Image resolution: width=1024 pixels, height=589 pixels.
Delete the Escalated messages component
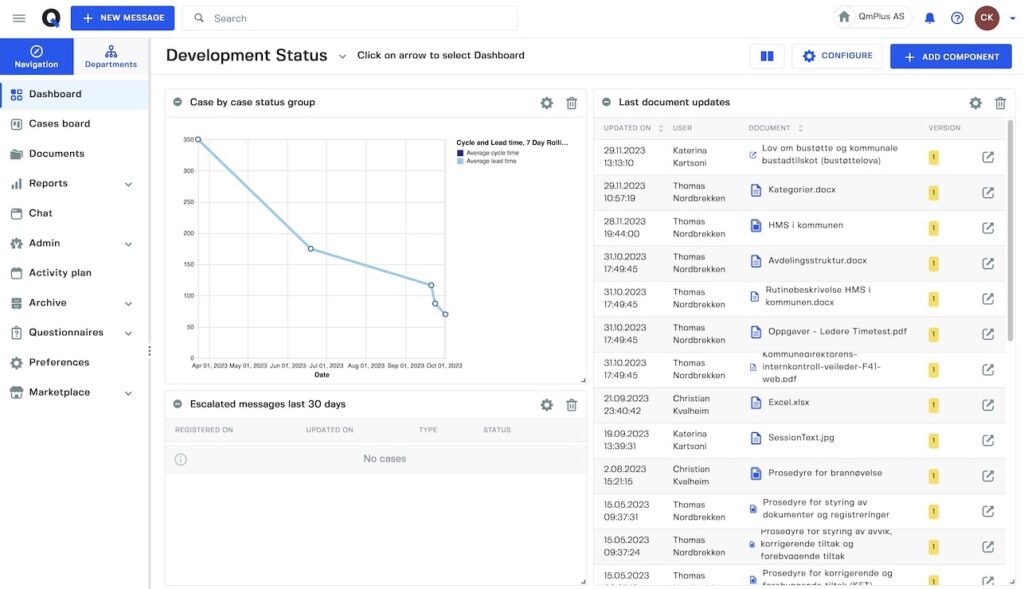click(572, 405)
